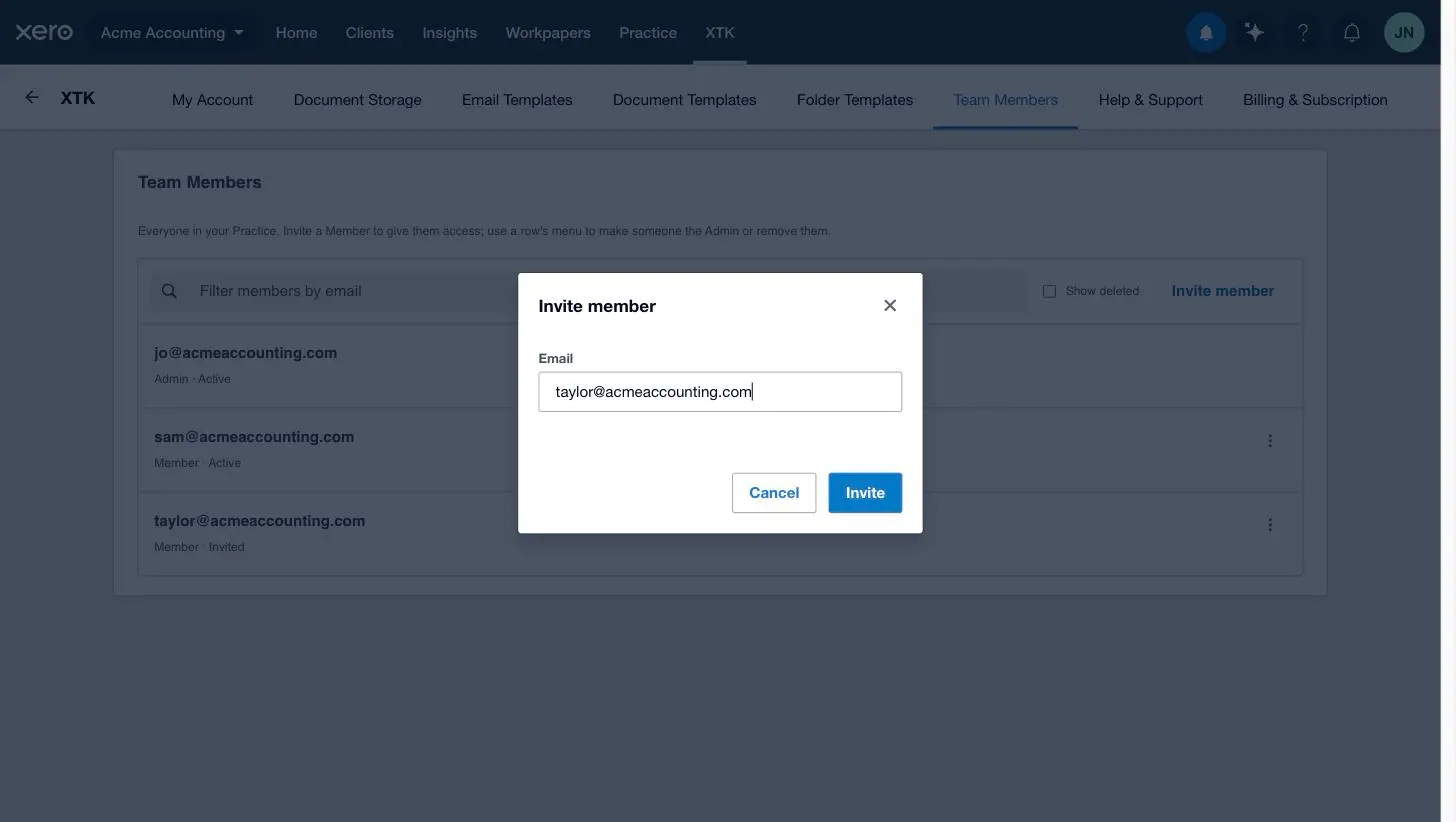
Task: Open row menu for taylor@acmeaccounting.com
Action: [x=1270, y=525]
